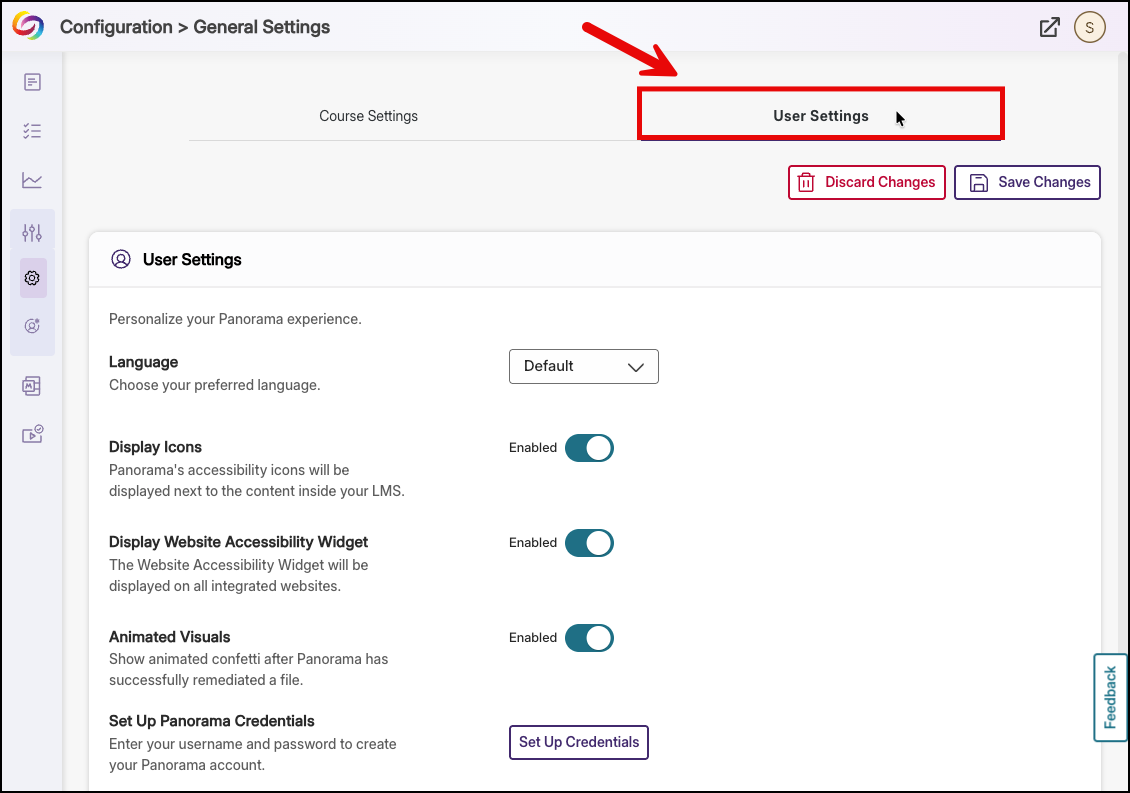1130x793 pixels.
Task: Open the document report icon in sidebar
Action: pyautogui.click(x=32, y=82)
